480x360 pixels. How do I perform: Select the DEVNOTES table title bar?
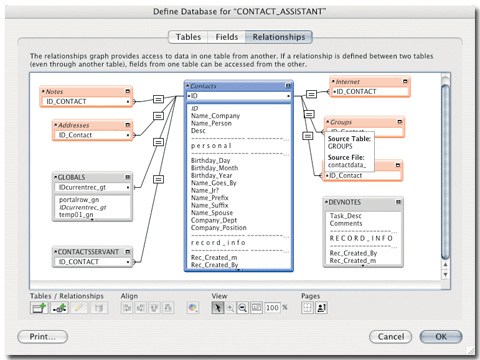363,202
